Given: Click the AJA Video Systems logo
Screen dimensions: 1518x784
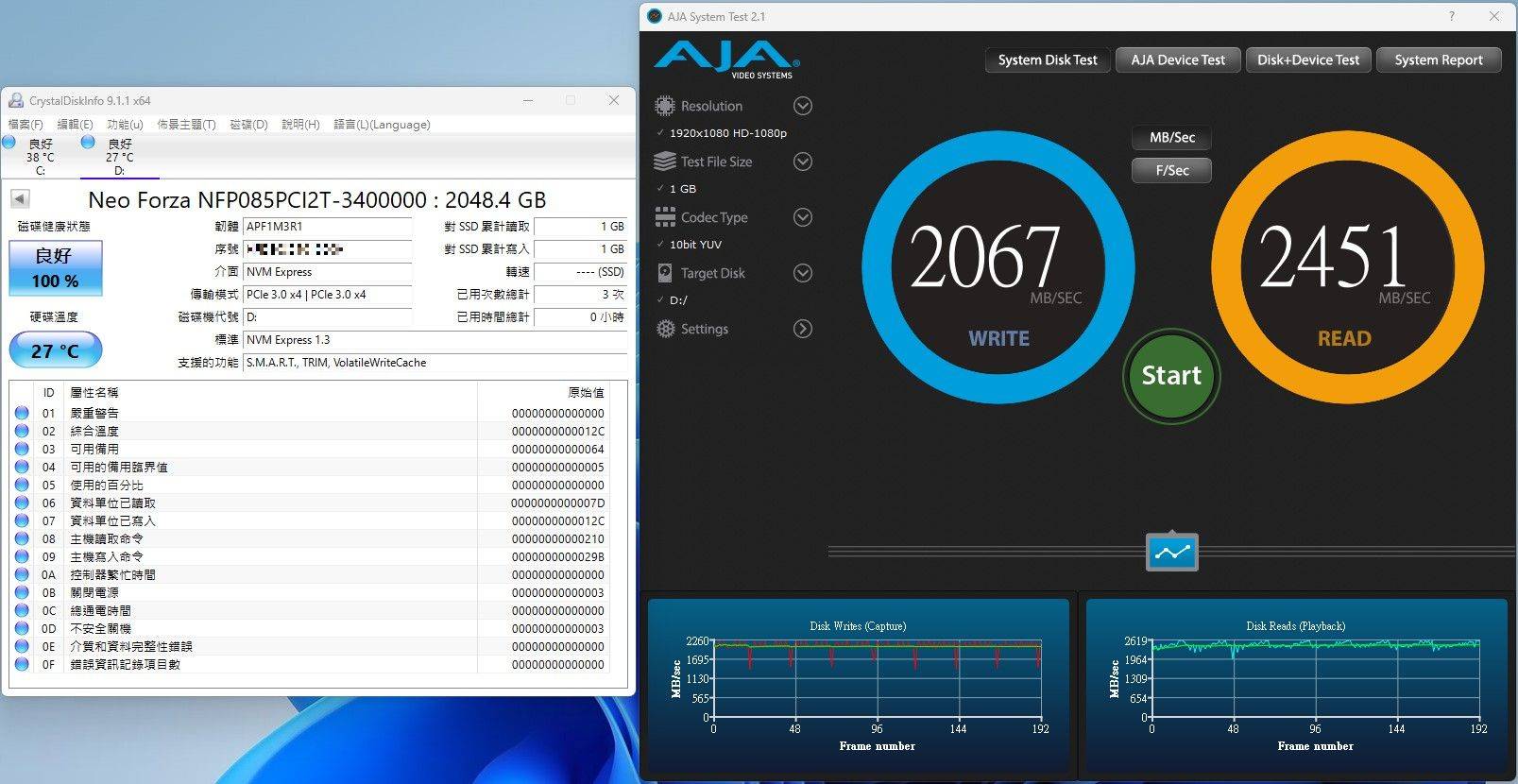Looking at the screenshot, I should [x=727, y=59].
